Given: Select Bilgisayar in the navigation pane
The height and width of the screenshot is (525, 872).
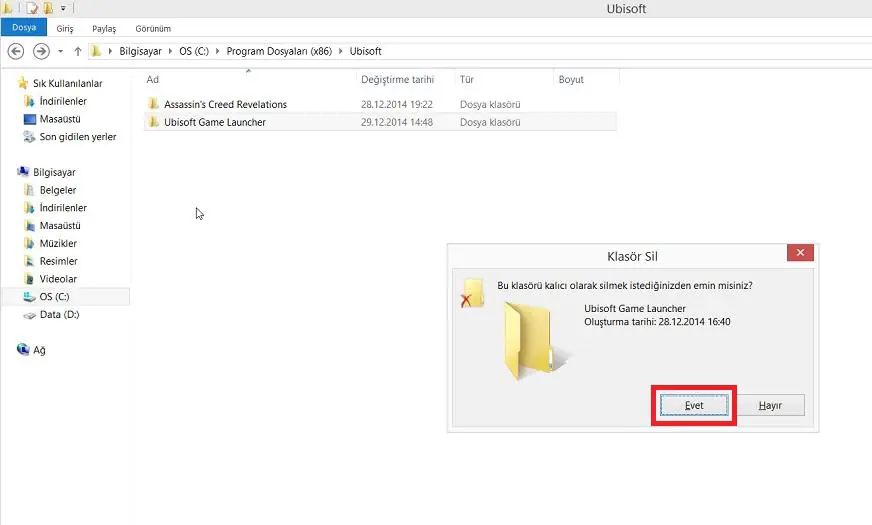Looking at the screenshot, I should click(54, 172).
